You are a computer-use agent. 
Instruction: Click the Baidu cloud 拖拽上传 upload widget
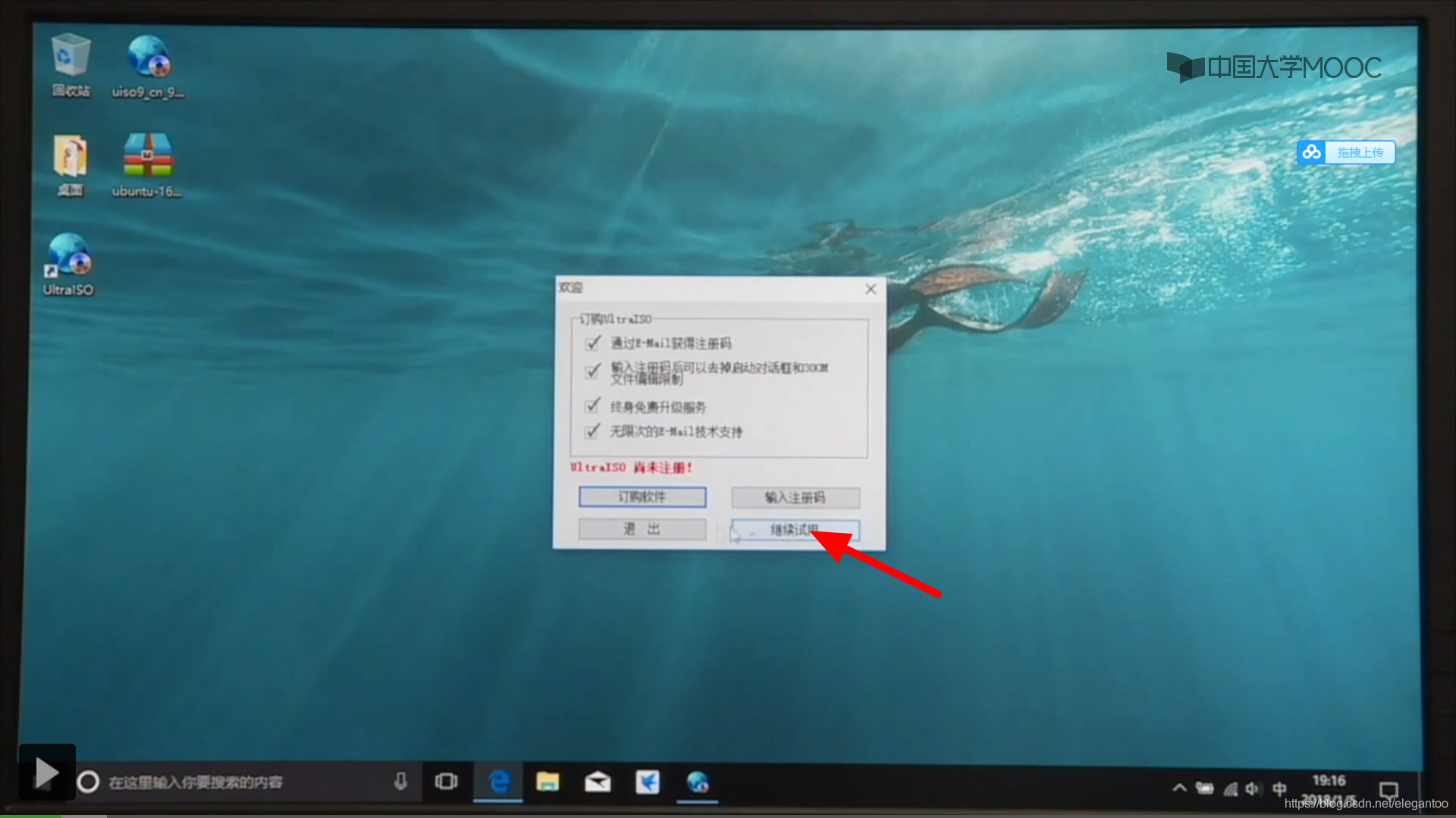(1345, 152)
